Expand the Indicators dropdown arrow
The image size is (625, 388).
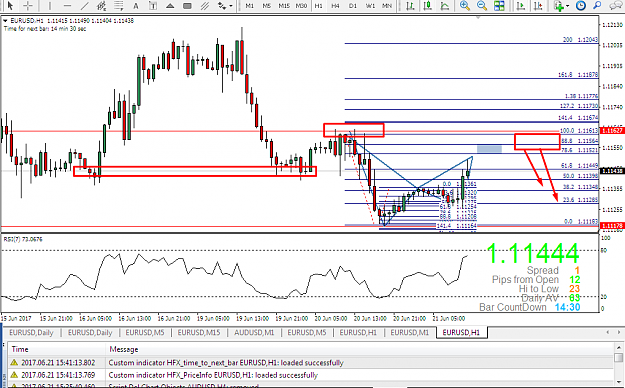click(567, 6)
